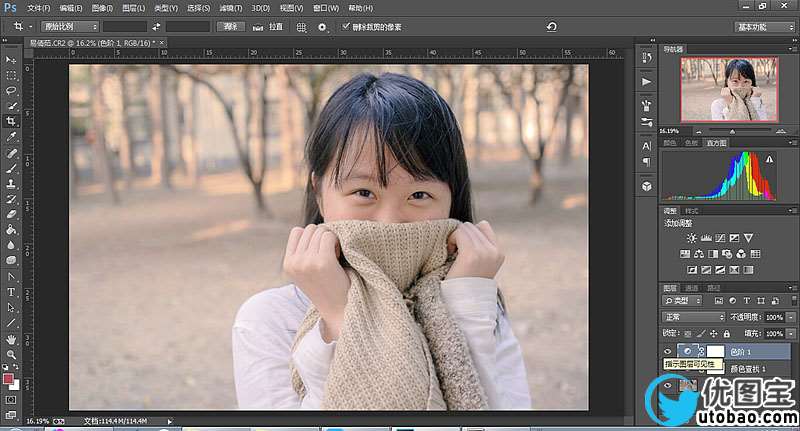800x431 pixels.
Task: Click the reset crop arrow icon
Action: tap(551, 27)
